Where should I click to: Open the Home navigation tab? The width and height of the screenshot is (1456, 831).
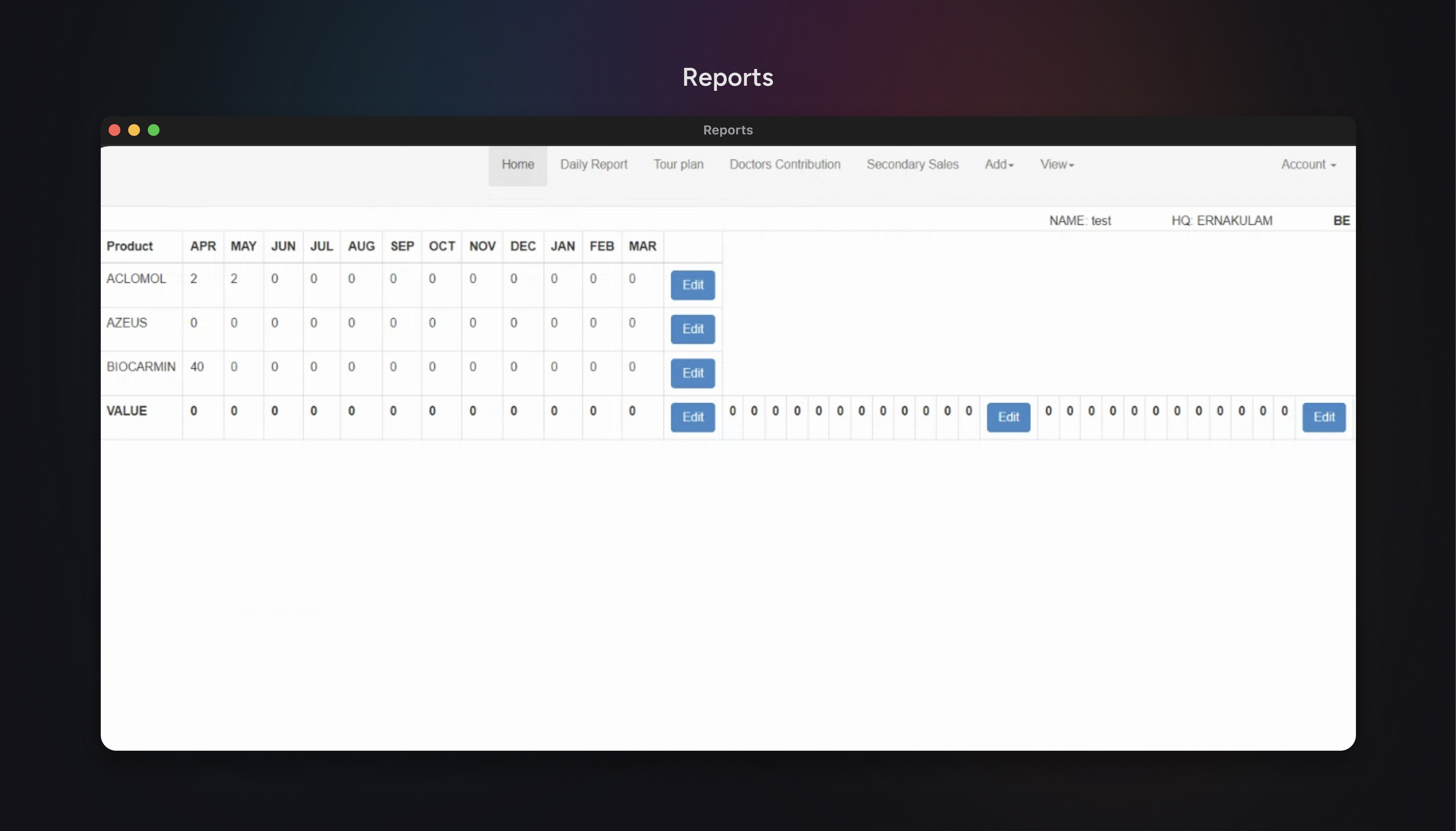click(x=517, y=165)
